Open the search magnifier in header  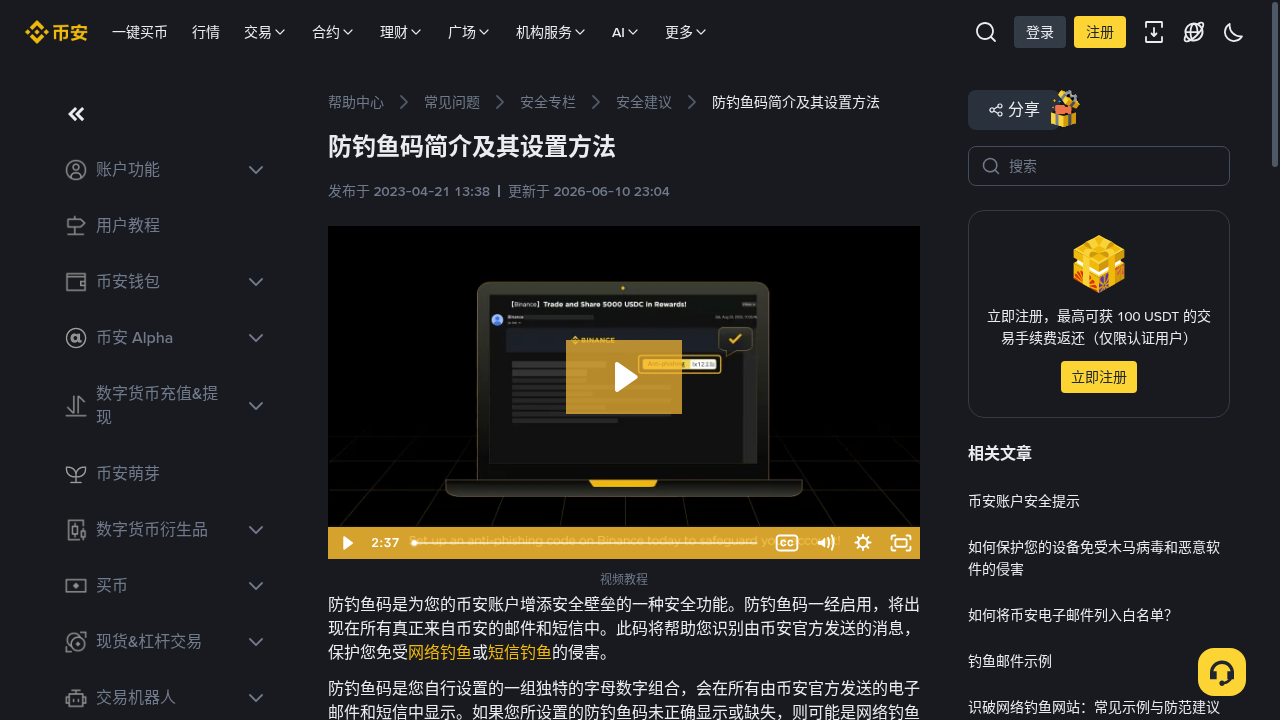click(x=986, y=32)
